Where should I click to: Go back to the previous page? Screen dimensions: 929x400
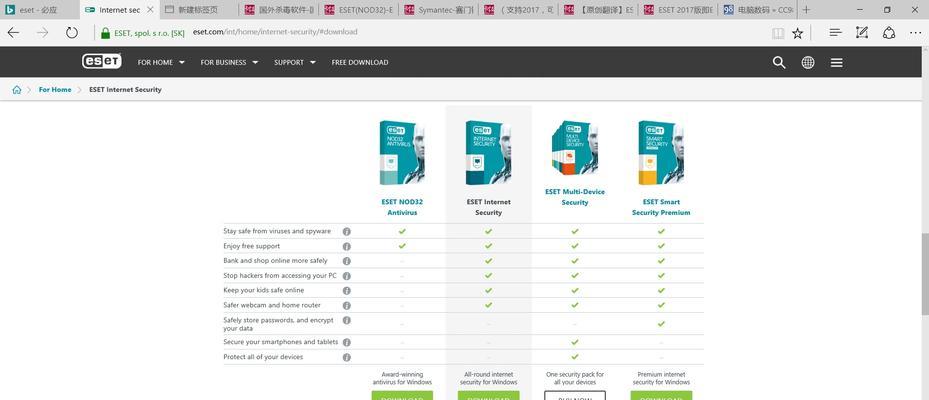point(13,33)
